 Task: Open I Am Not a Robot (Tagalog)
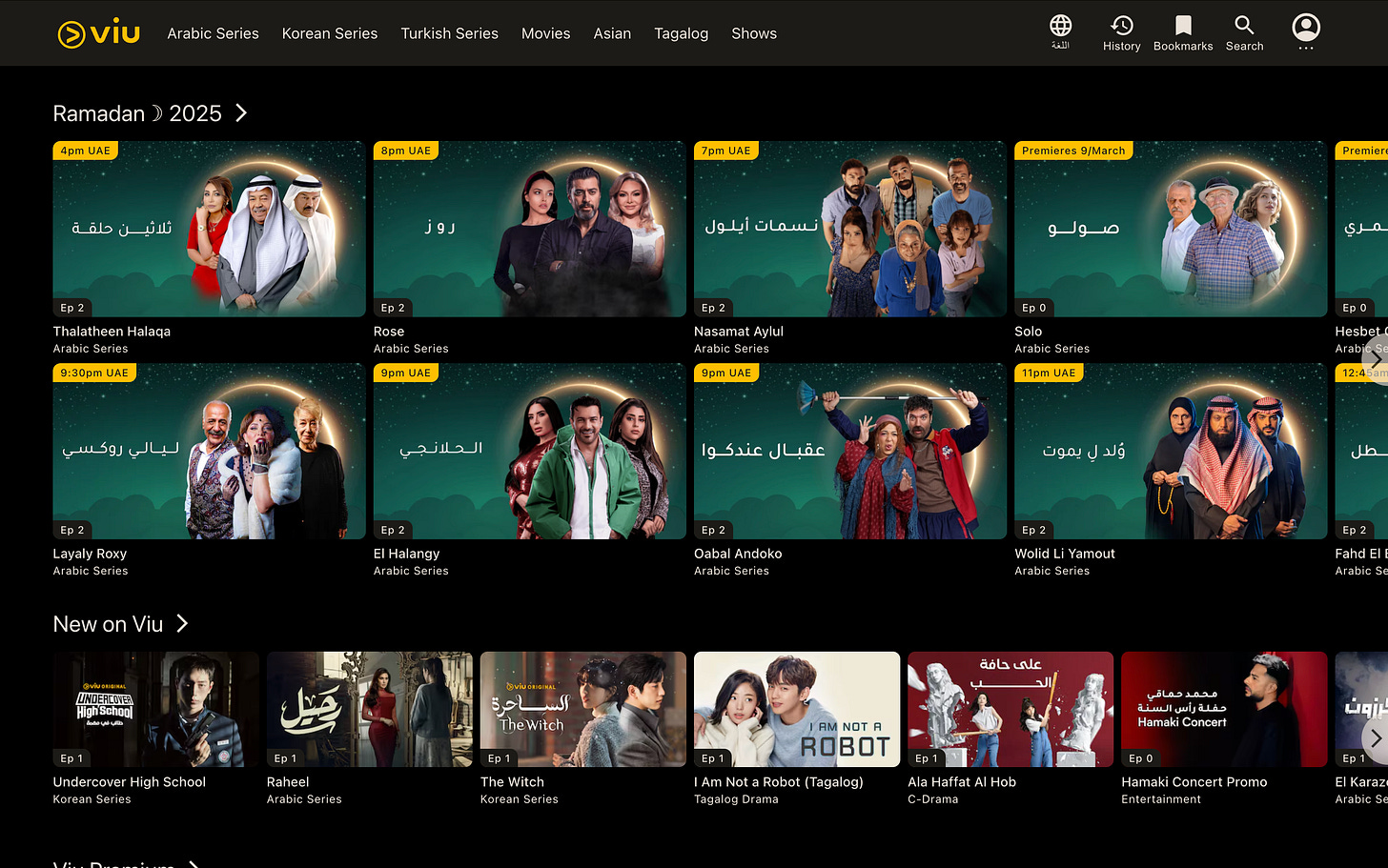coord(796,709)
